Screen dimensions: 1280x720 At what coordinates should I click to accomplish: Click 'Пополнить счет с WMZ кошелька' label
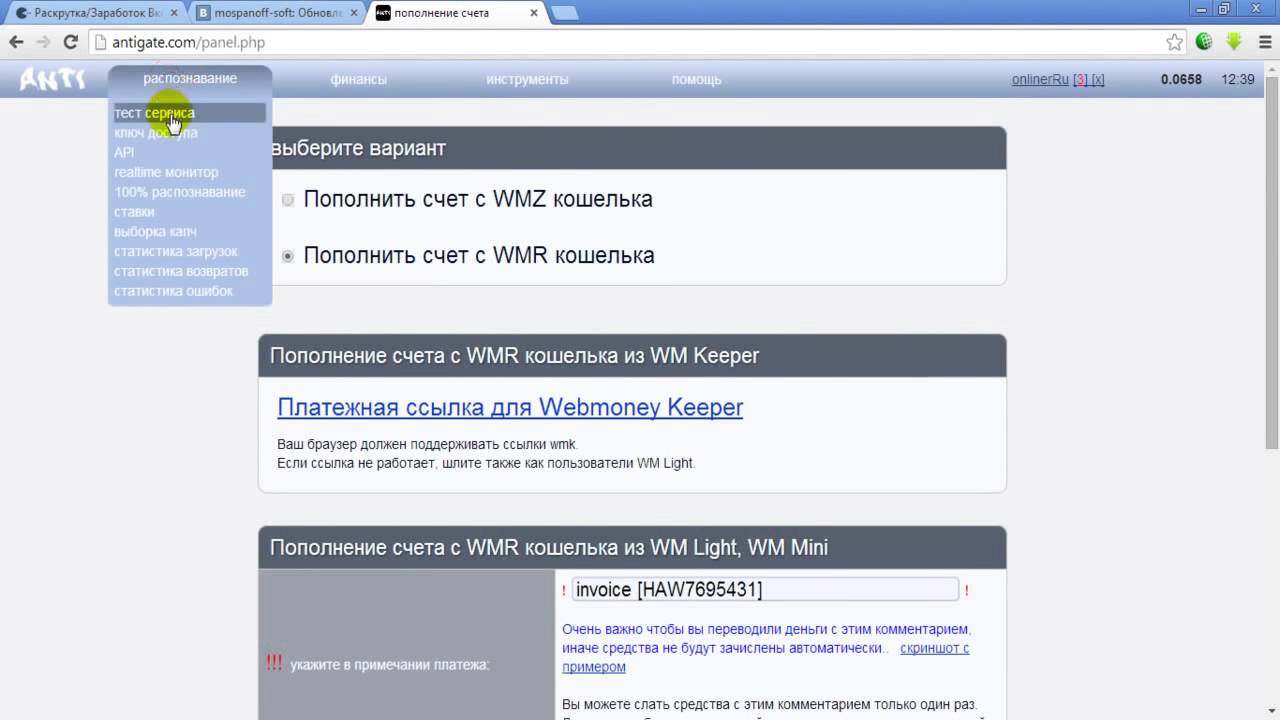click(478, 199)
